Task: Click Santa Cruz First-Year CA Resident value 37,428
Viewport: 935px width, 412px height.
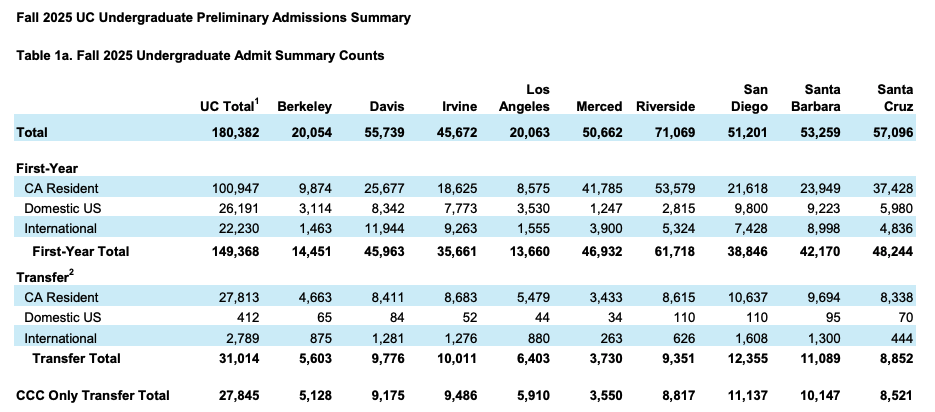Action: tap(892, 188)
